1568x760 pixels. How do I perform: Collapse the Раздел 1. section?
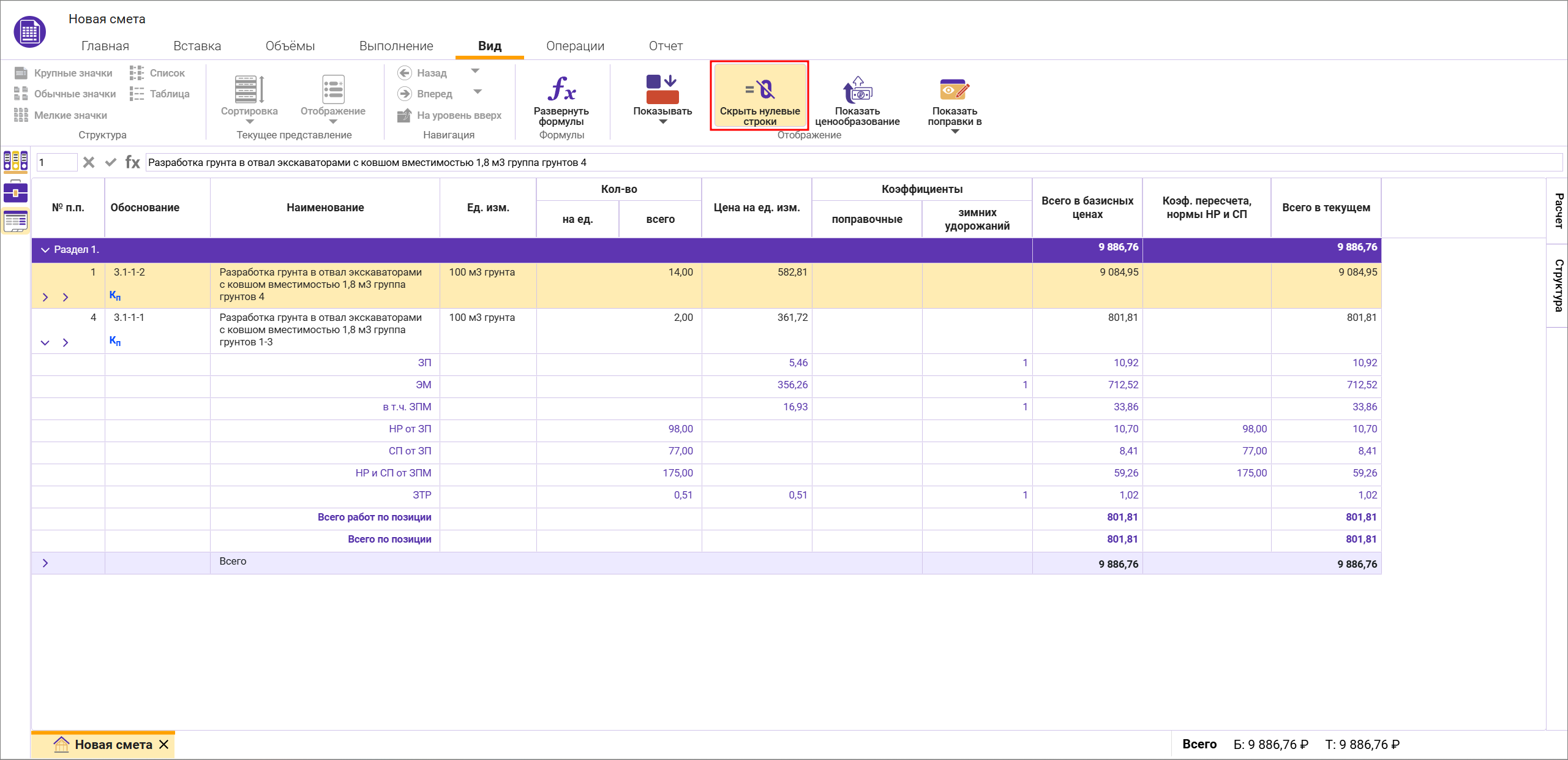click(x=45, y=250)
